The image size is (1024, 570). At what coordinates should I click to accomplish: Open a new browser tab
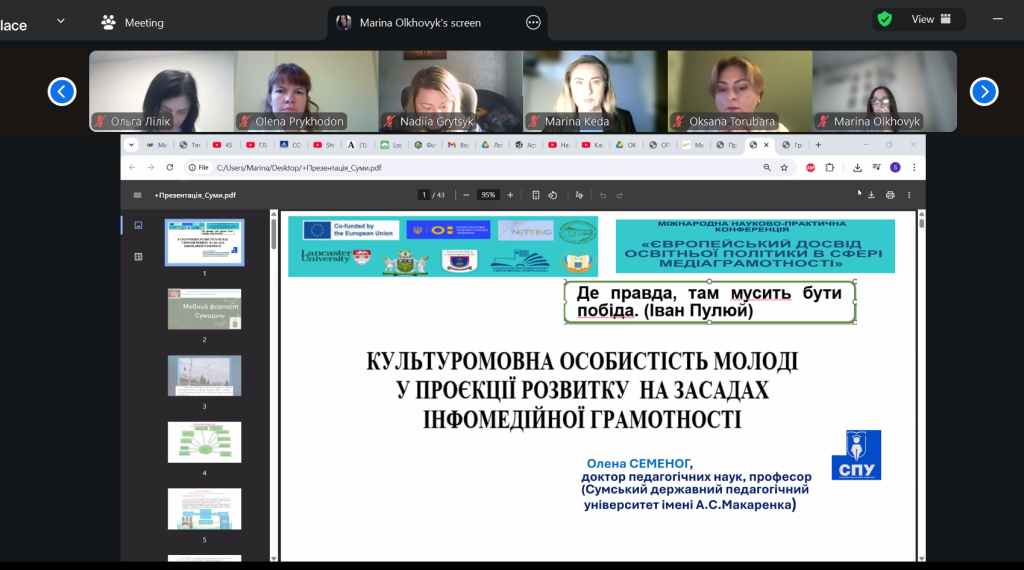coord(818,145)
